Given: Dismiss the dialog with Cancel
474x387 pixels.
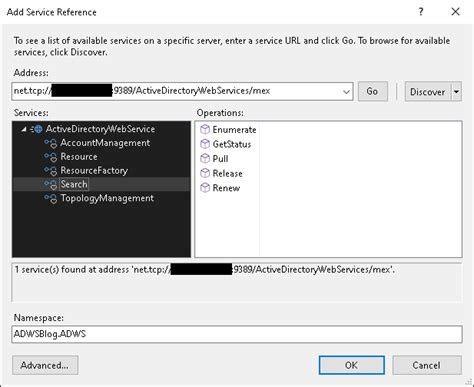Looking at the screenshot, I should pyautogui.click(x=427, y=365).
